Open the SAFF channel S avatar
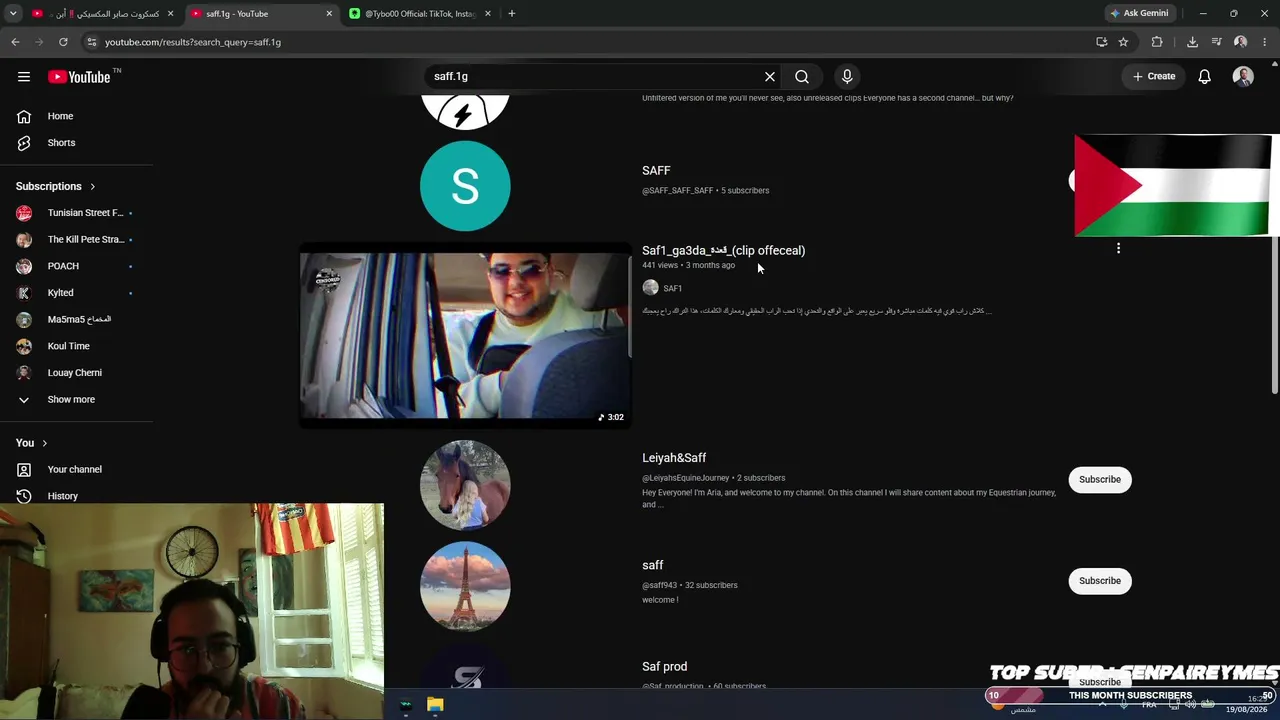This screenshot has height=720, width=1280. pos(465,186)
